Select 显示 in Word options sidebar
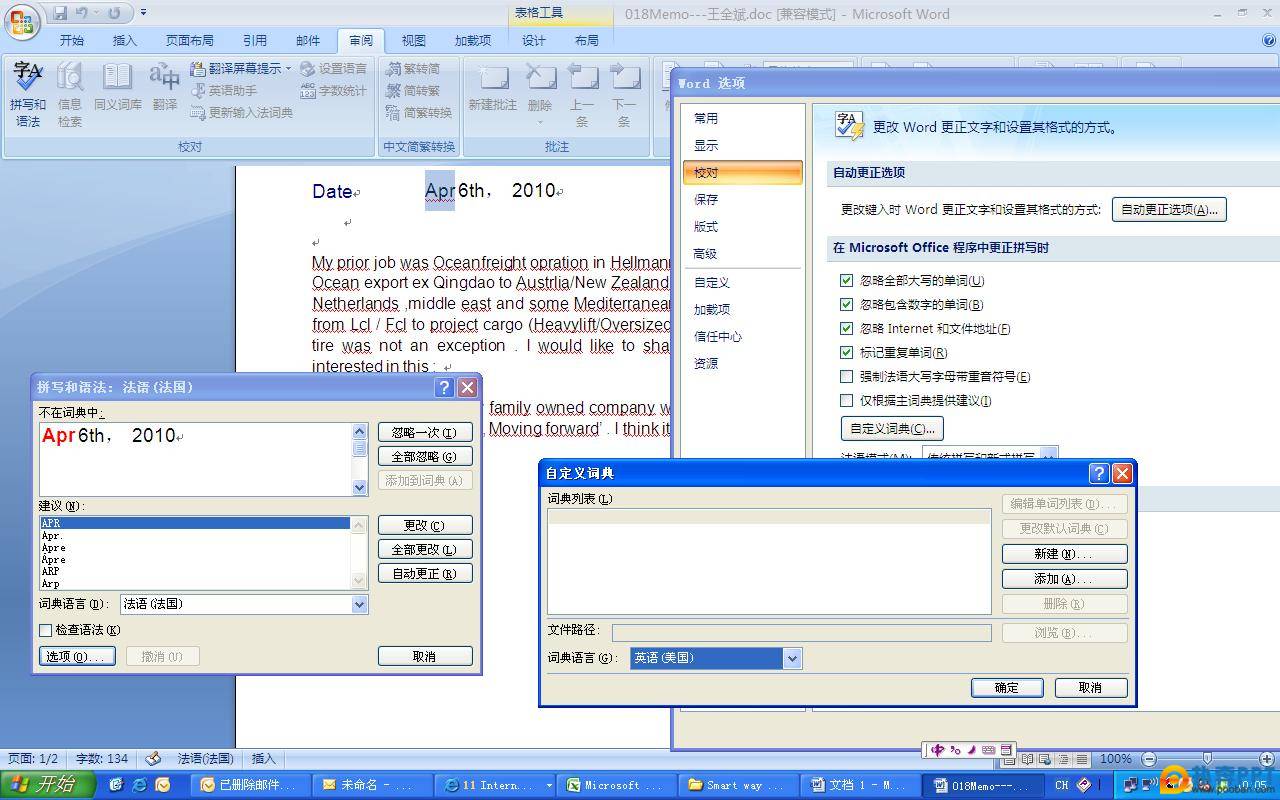 click(x=742, y=145)
